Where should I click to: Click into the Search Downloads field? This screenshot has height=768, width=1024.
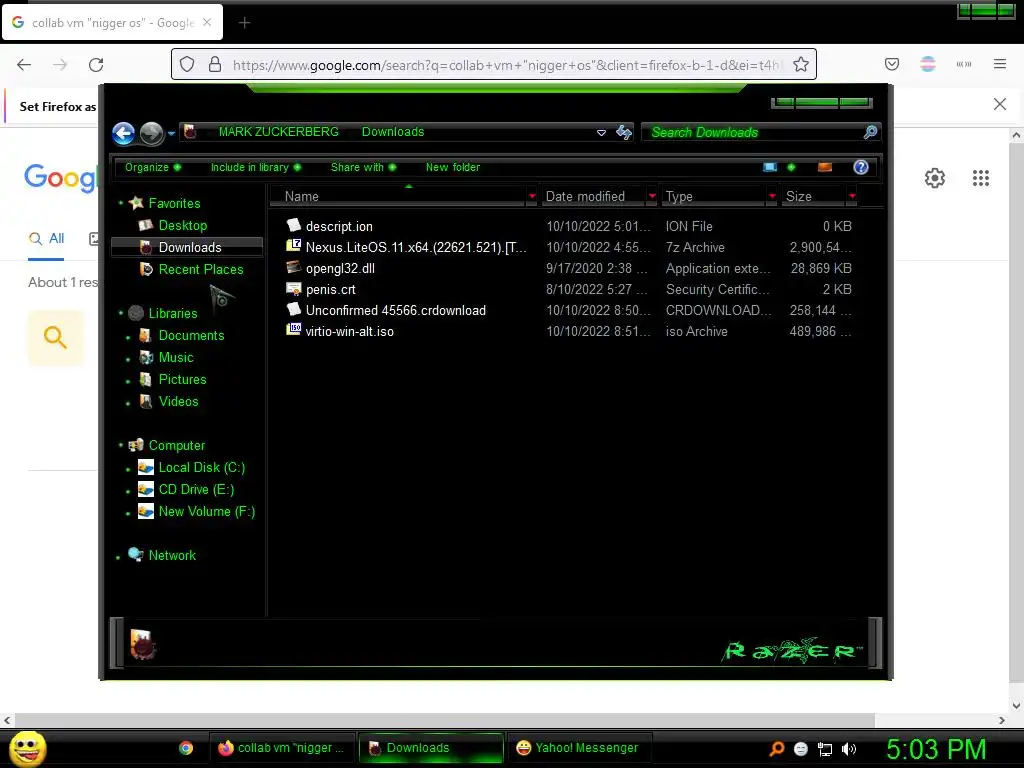[751, 133]
